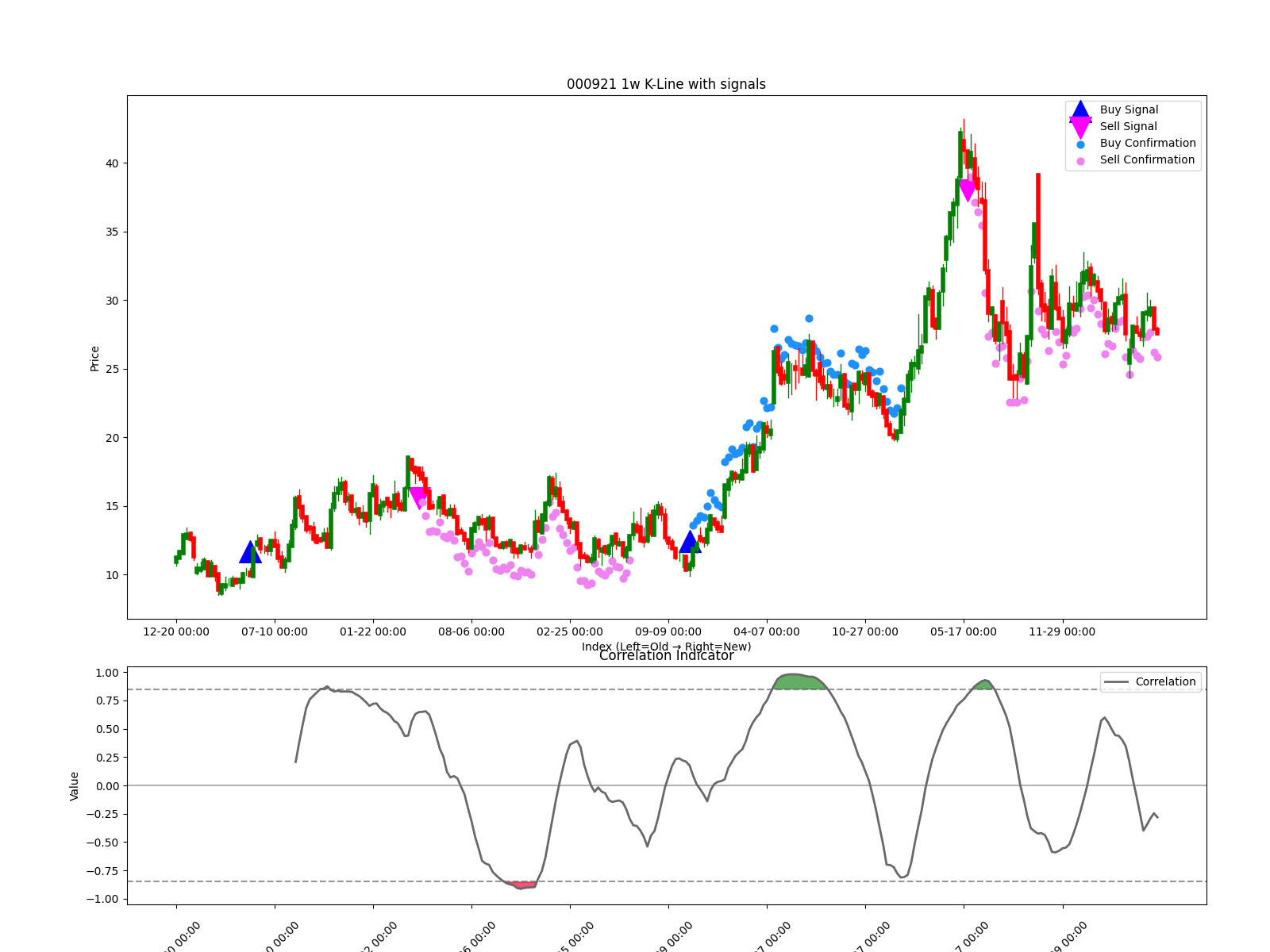Click the 'Correlation Indicator' subplot title
Viewport: 1270px width, 952px height.
click(666, 655)
